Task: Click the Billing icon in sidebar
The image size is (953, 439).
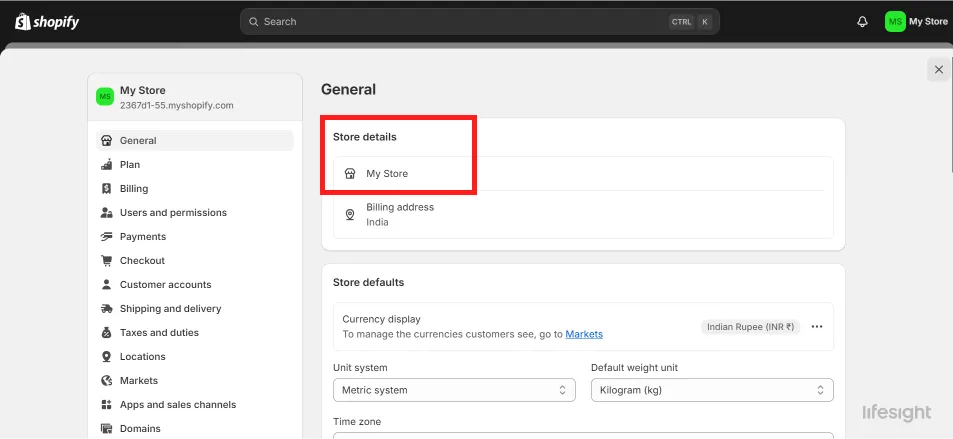Action: (106, 188)
